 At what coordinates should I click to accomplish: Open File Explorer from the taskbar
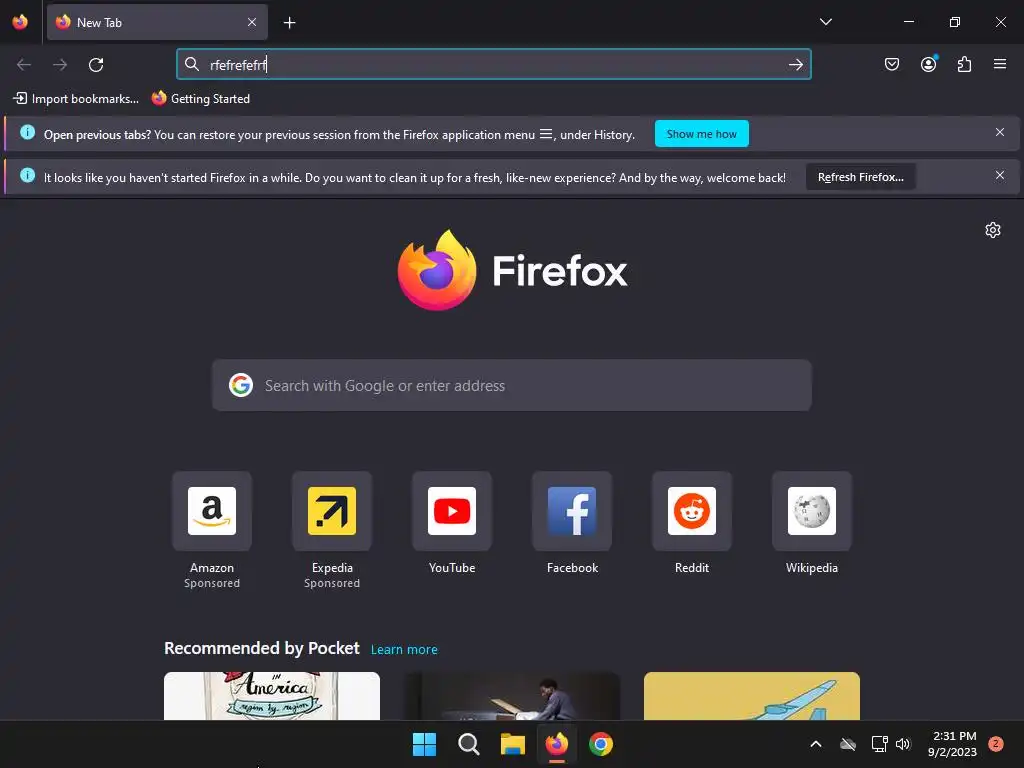tap(513, 744)
